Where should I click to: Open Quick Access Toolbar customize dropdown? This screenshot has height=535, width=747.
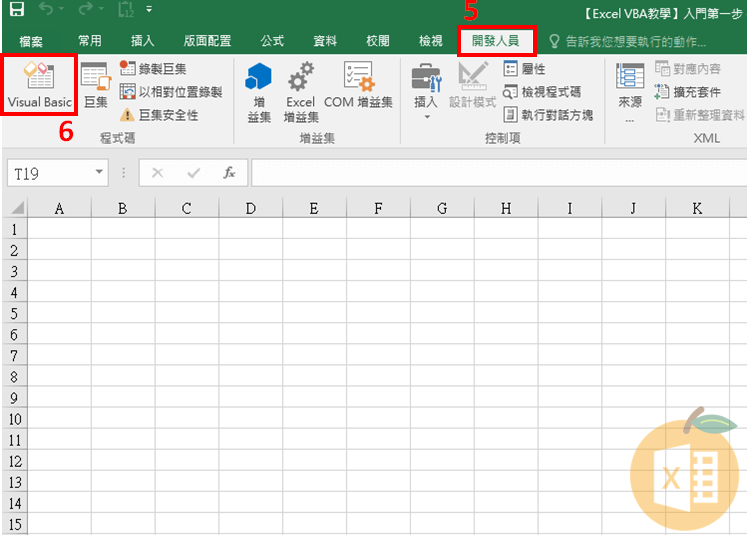pos(149,10)
